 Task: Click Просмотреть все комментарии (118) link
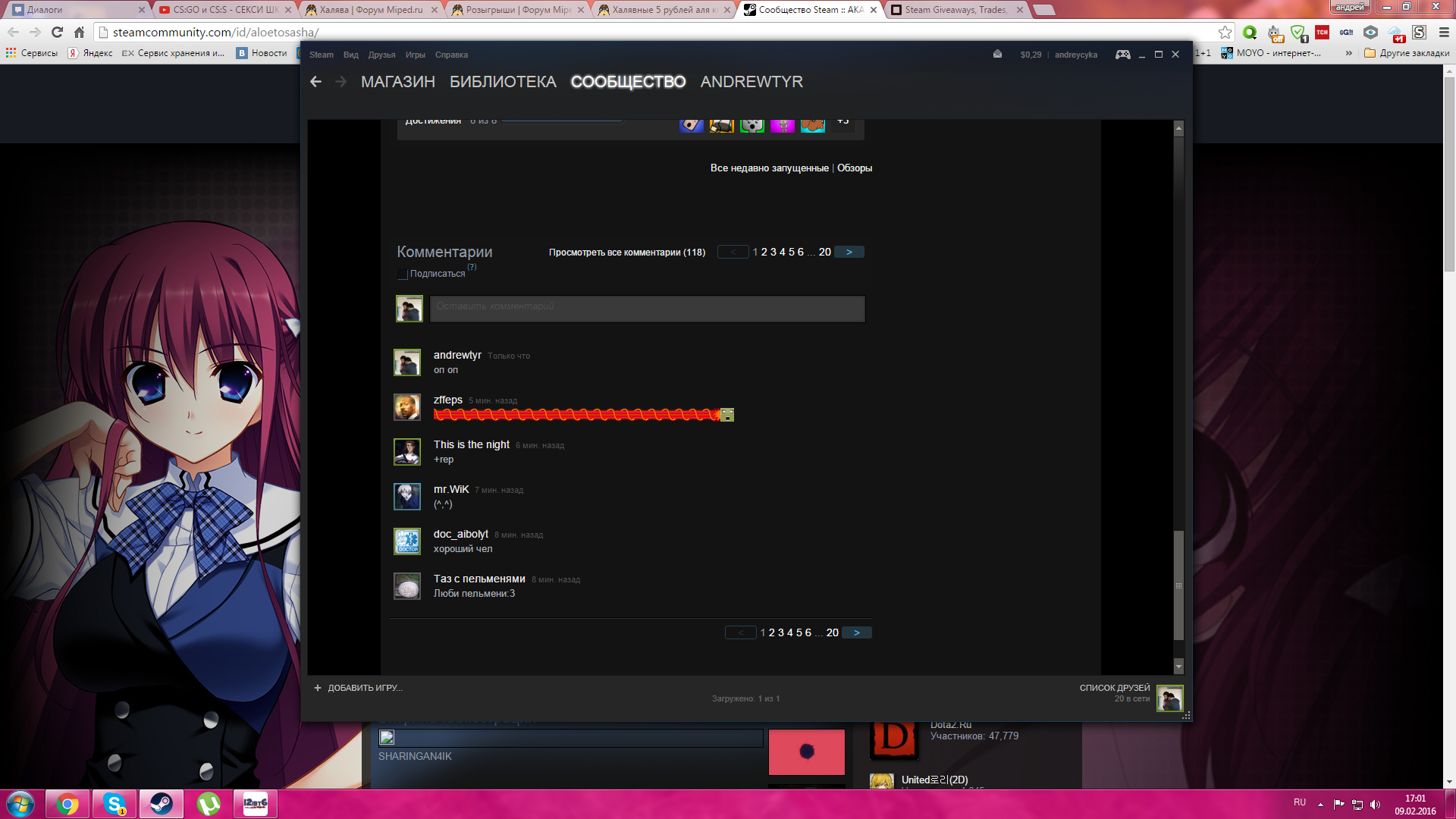627,253
